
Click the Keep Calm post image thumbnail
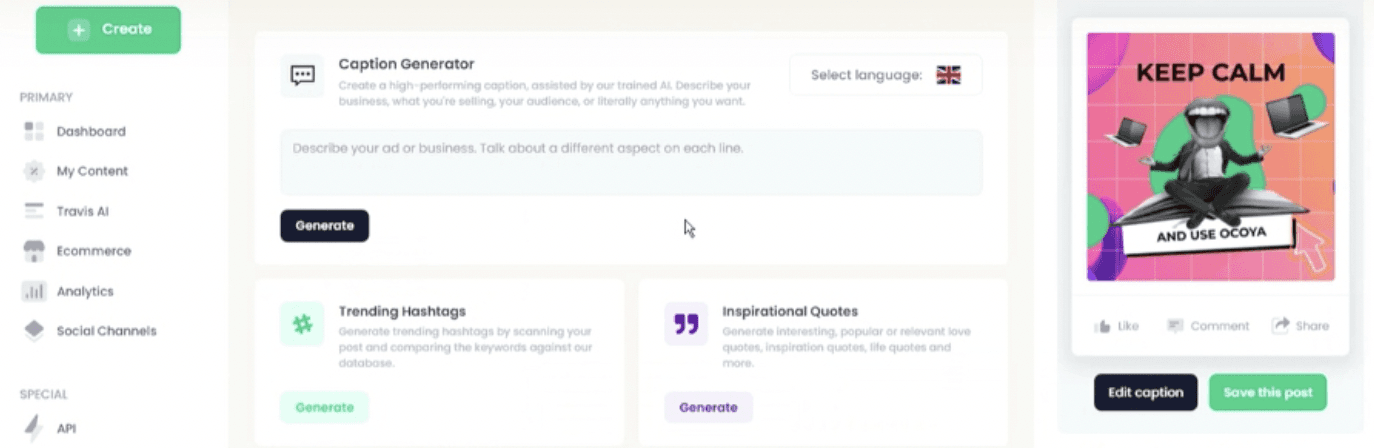click(1210, 157)
